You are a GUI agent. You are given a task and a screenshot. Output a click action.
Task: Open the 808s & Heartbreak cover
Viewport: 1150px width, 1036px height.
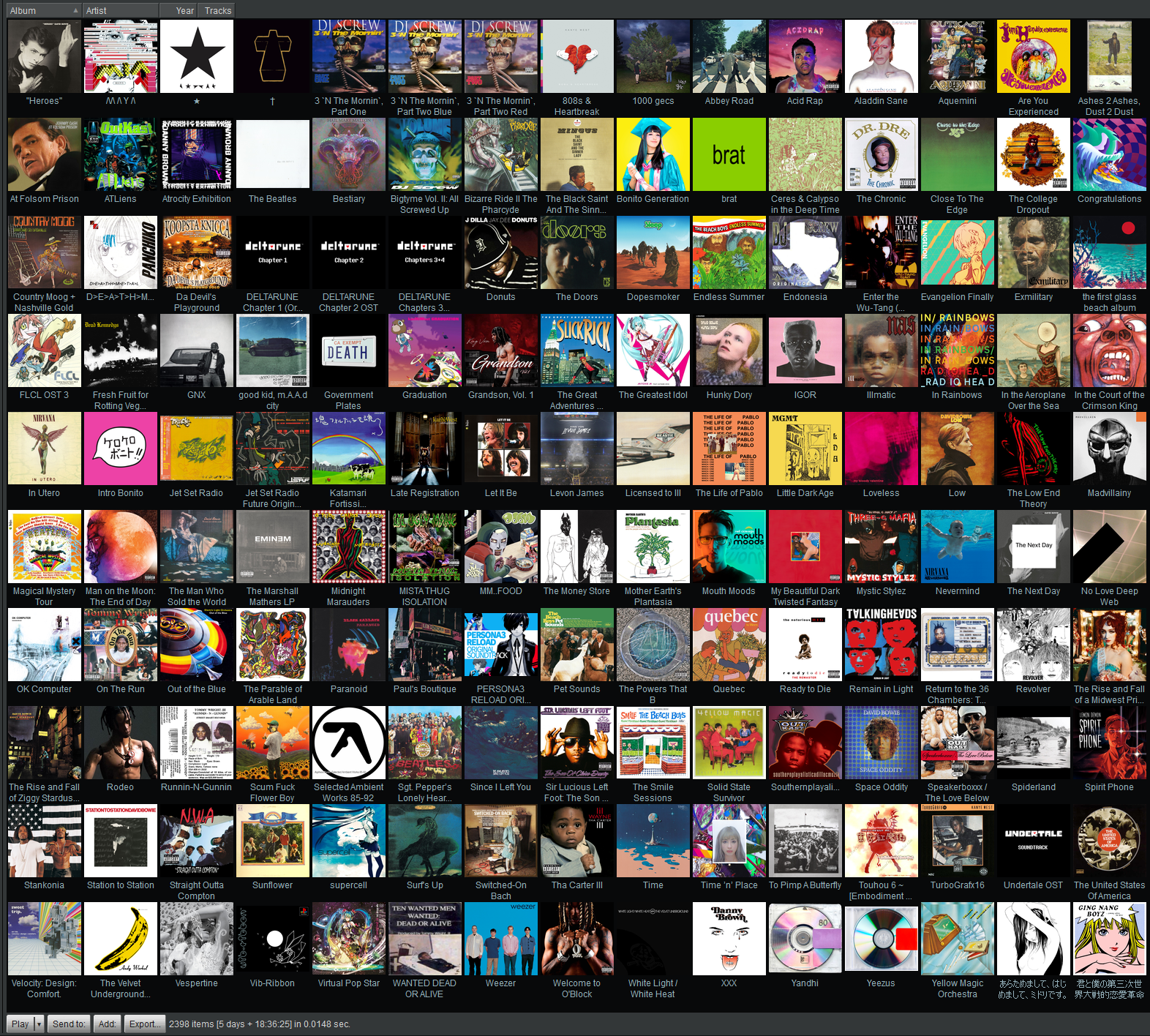[x=577, y=56]
